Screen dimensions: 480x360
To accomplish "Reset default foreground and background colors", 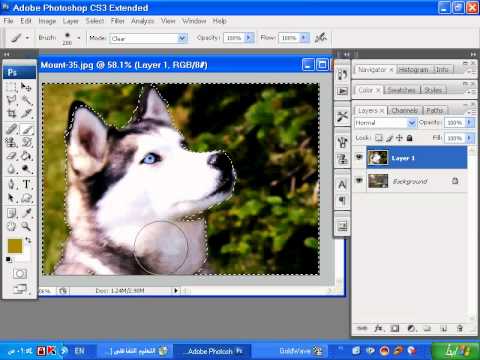I will (x=9, y=259).
